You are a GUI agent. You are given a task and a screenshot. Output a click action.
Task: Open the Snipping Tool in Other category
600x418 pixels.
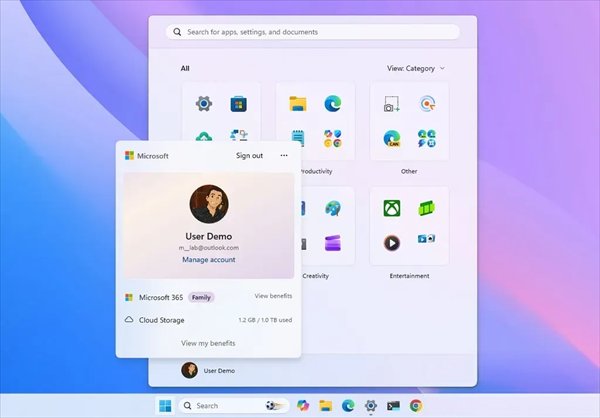(x=391, y=104)
